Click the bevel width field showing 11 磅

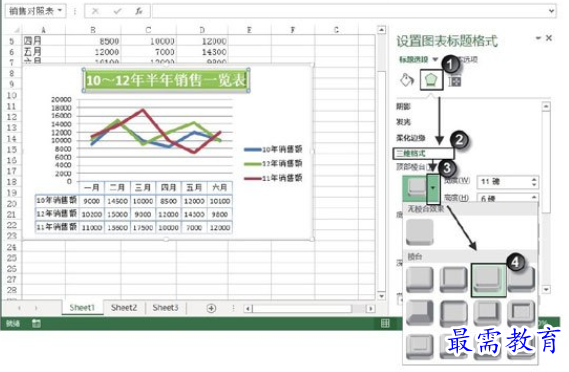coord(504,181)
